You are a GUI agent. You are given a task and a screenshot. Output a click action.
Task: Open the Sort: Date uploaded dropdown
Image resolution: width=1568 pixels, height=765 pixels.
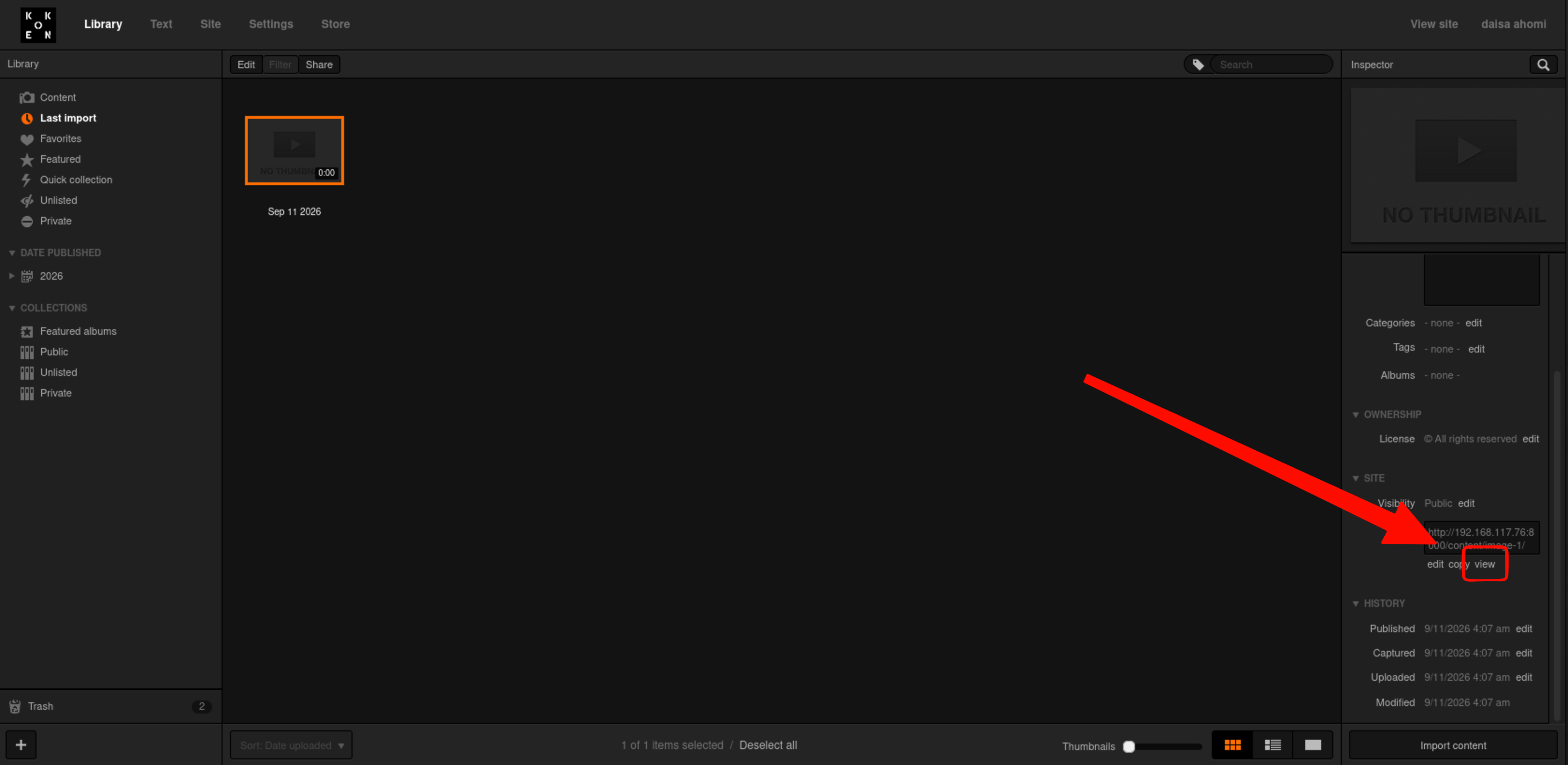tap(291, 745)
